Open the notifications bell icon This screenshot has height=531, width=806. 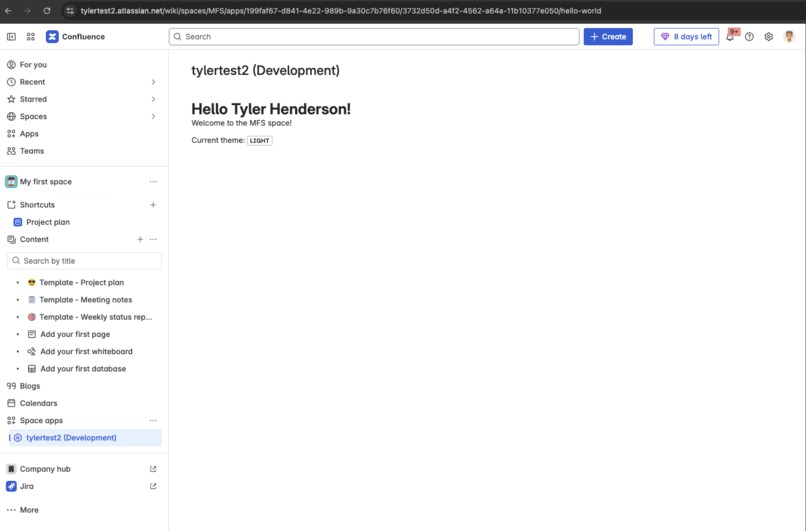(x=730, y=36)
